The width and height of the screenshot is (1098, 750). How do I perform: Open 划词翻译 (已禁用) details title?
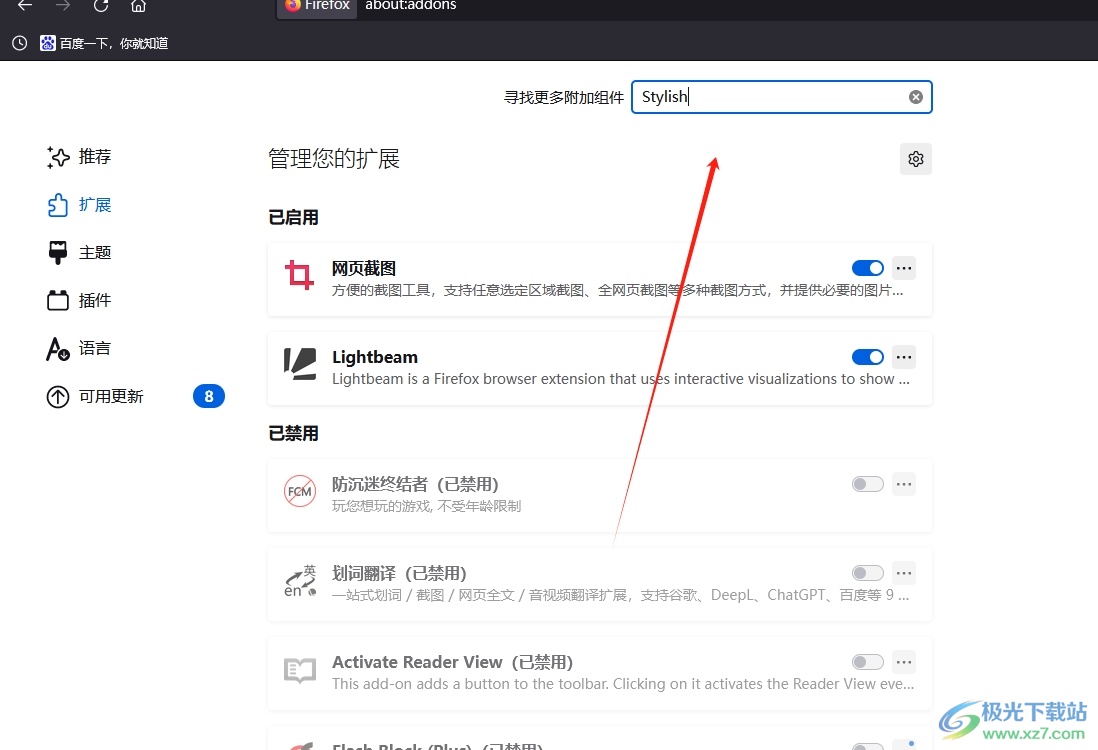click(x=399, y=573)
